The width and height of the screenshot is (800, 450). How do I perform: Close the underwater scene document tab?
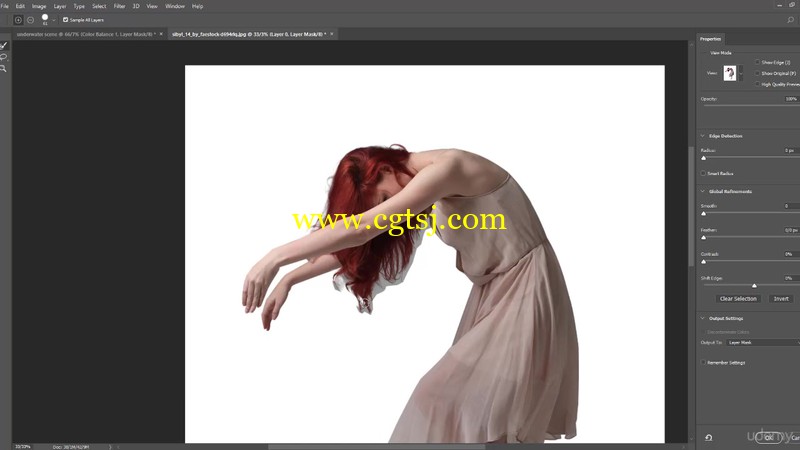click(x=161, y=34)
